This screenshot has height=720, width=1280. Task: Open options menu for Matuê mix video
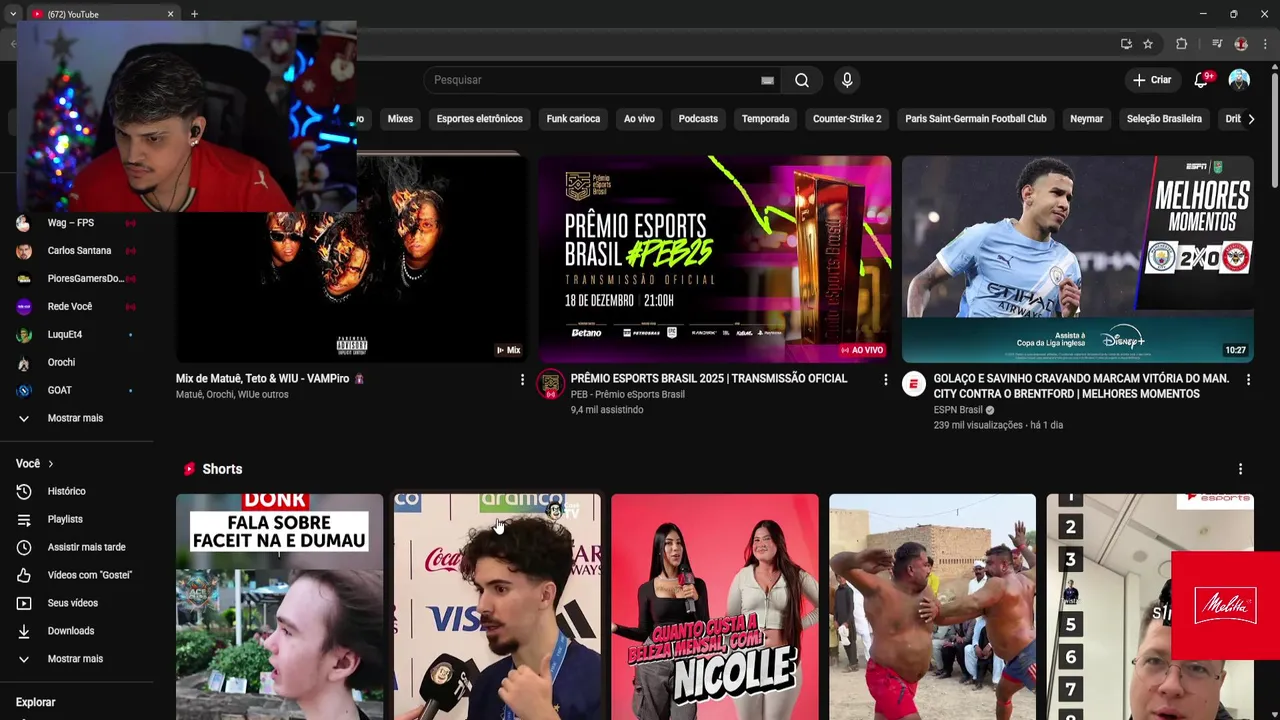[521, 380]
